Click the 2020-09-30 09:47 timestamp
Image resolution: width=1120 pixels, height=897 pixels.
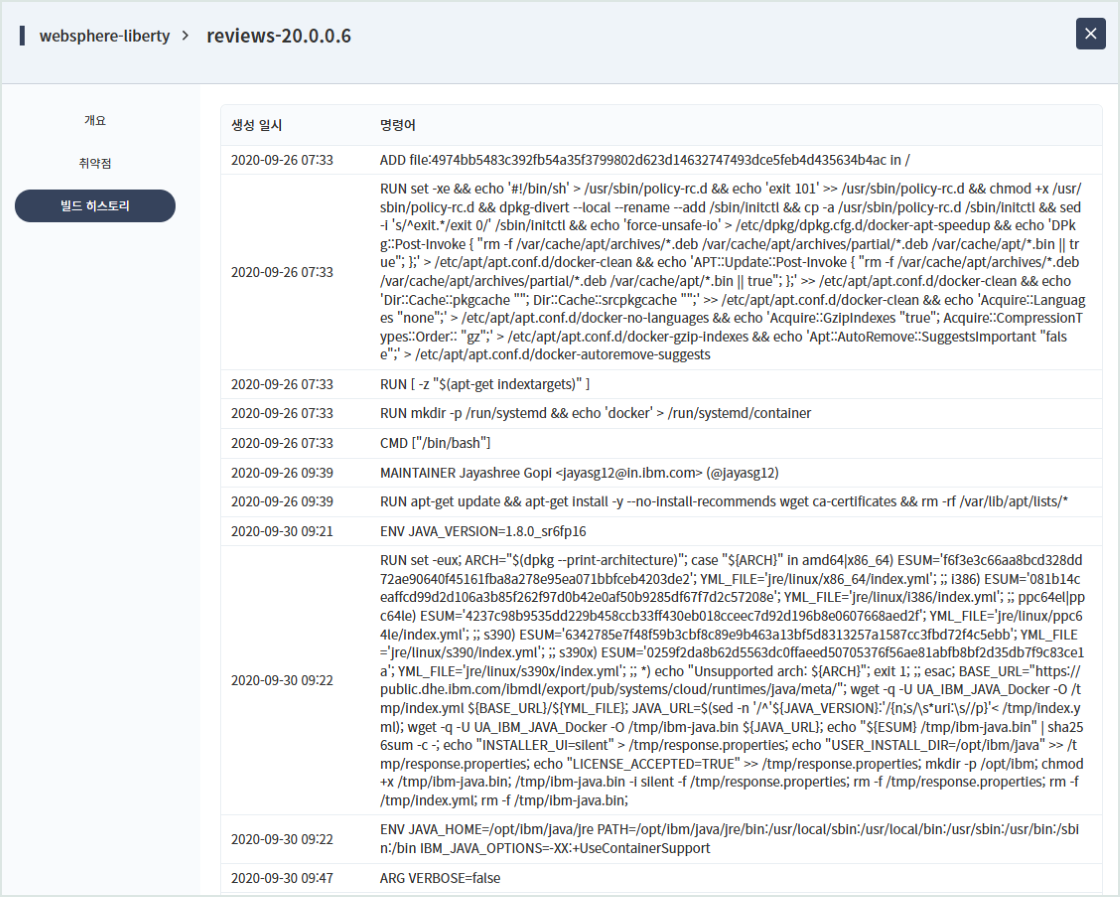click(282, 878)
